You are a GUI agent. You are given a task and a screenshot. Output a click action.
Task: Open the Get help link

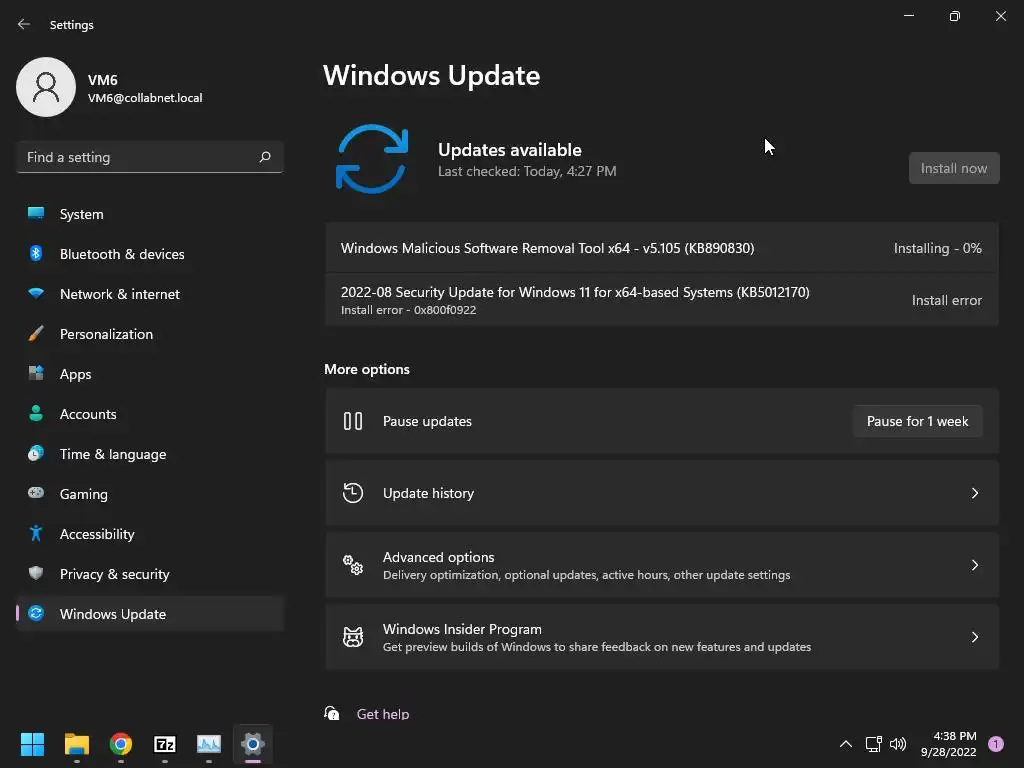pyautogui.click(x=383, y=714)
